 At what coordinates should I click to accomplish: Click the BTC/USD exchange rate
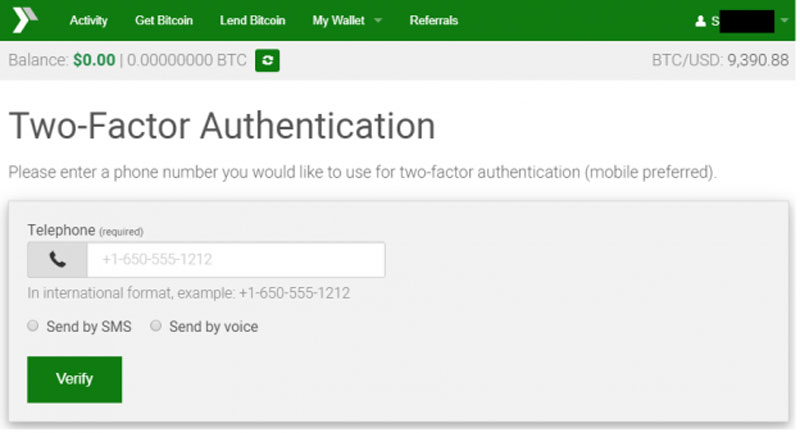point(720,61)
